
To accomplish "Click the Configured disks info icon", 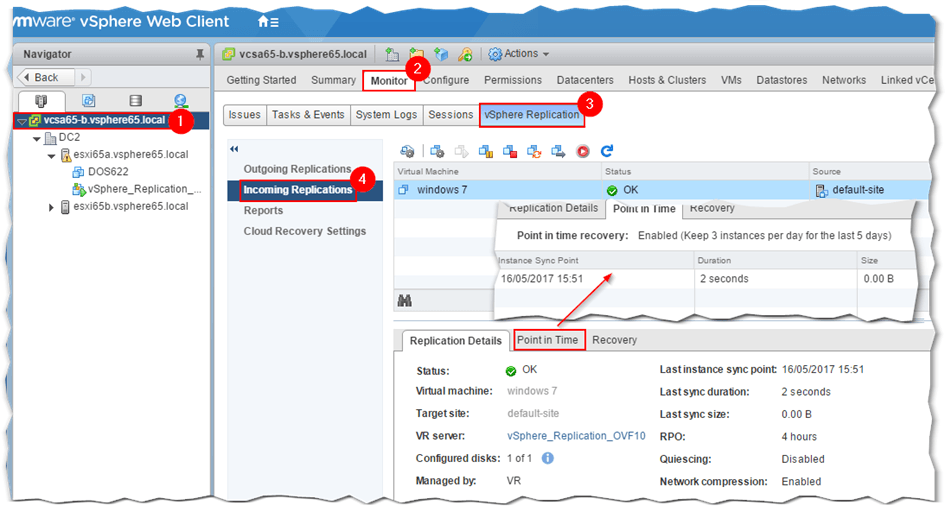I will (x=547, y=458).
